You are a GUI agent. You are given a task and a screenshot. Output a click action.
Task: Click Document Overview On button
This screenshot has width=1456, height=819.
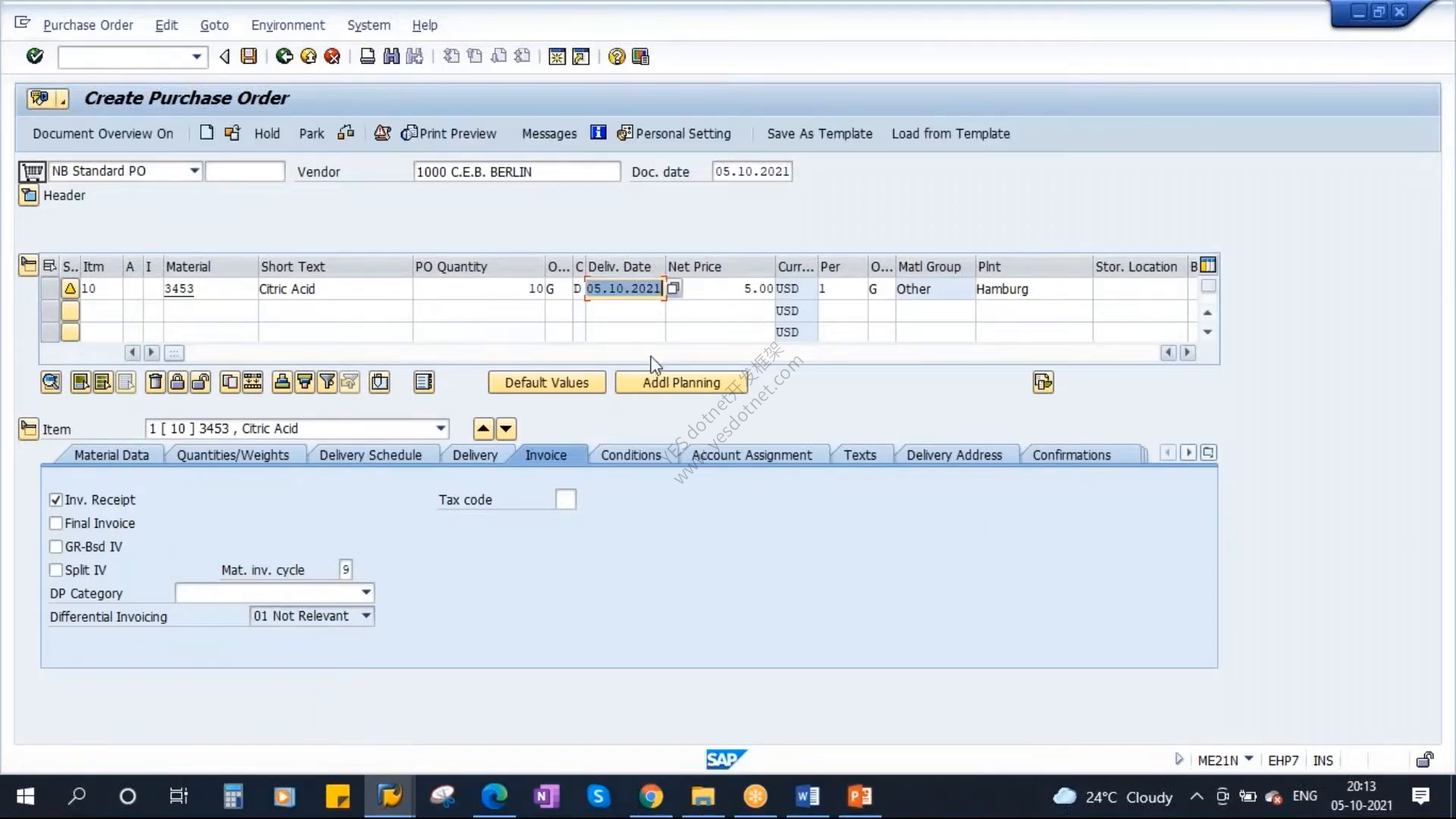103,133
